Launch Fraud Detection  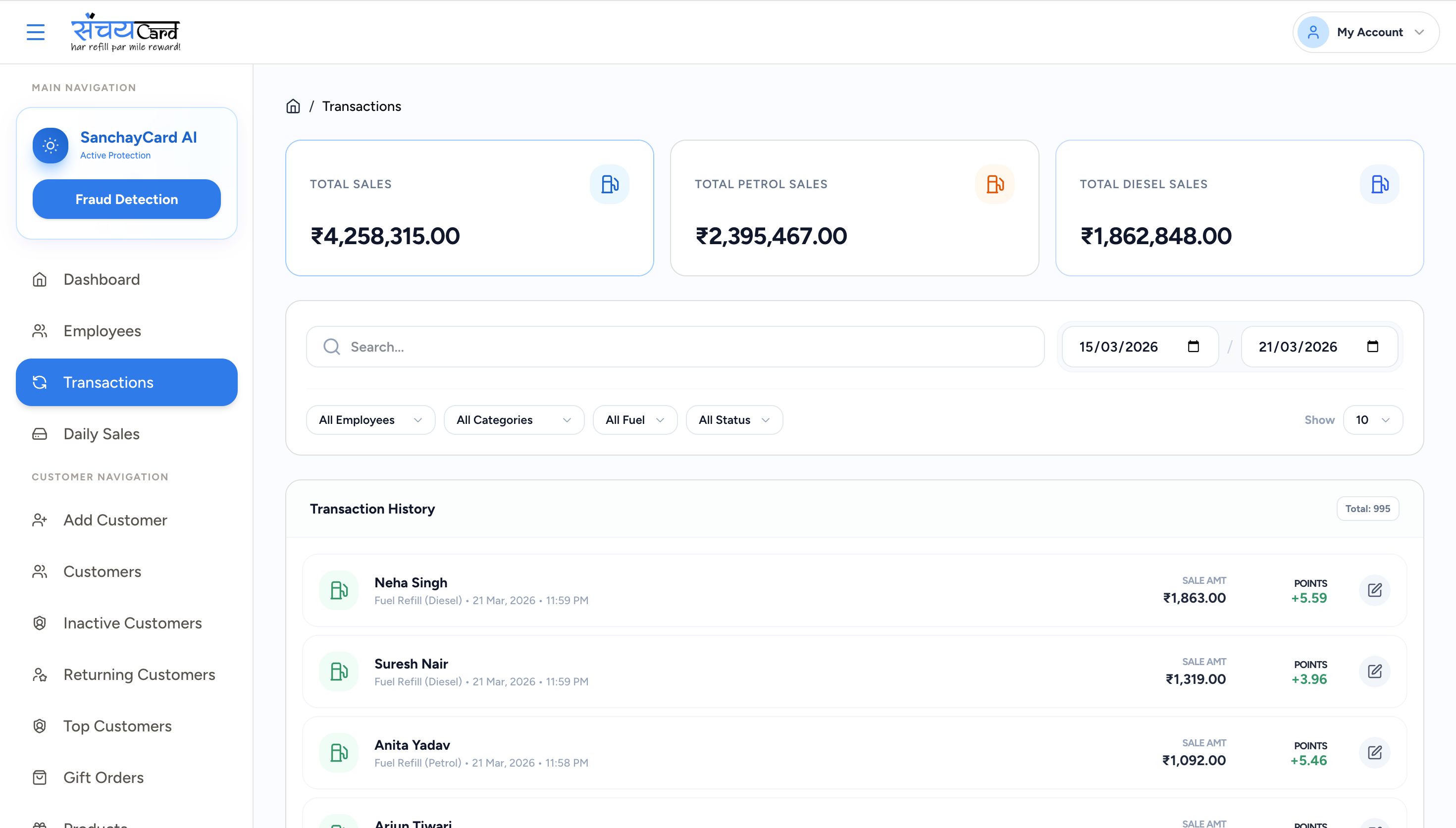pos(127,199)
